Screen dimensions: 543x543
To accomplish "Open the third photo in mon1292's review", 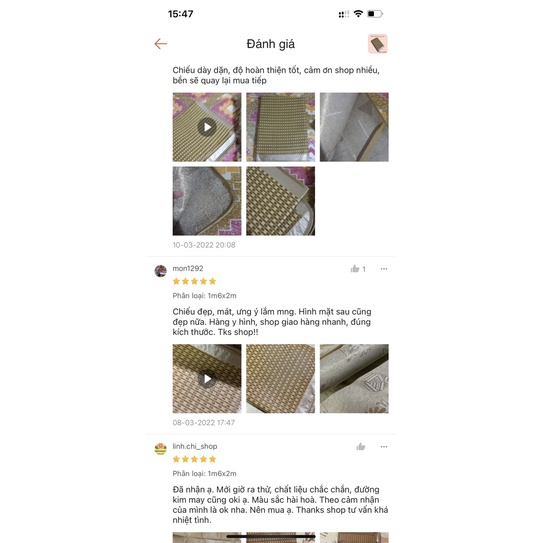I will (x=354, y=379).
